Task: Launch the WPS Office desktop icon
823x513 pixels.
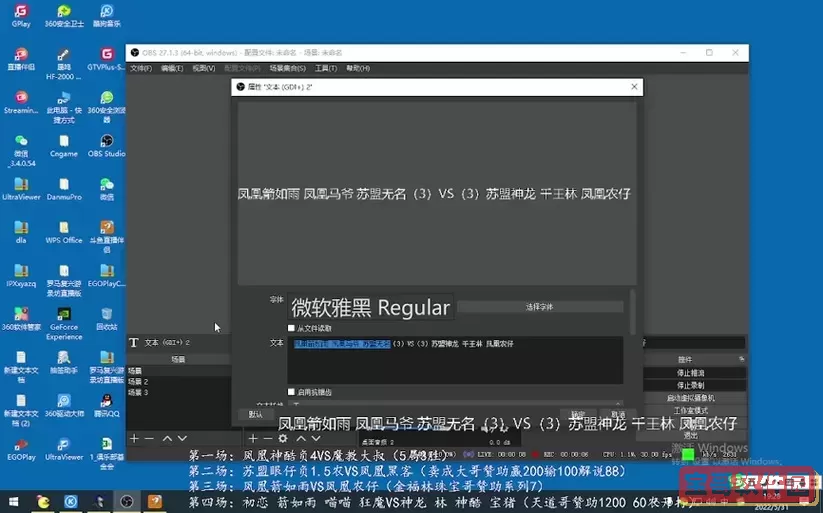Action: [64, 232]
